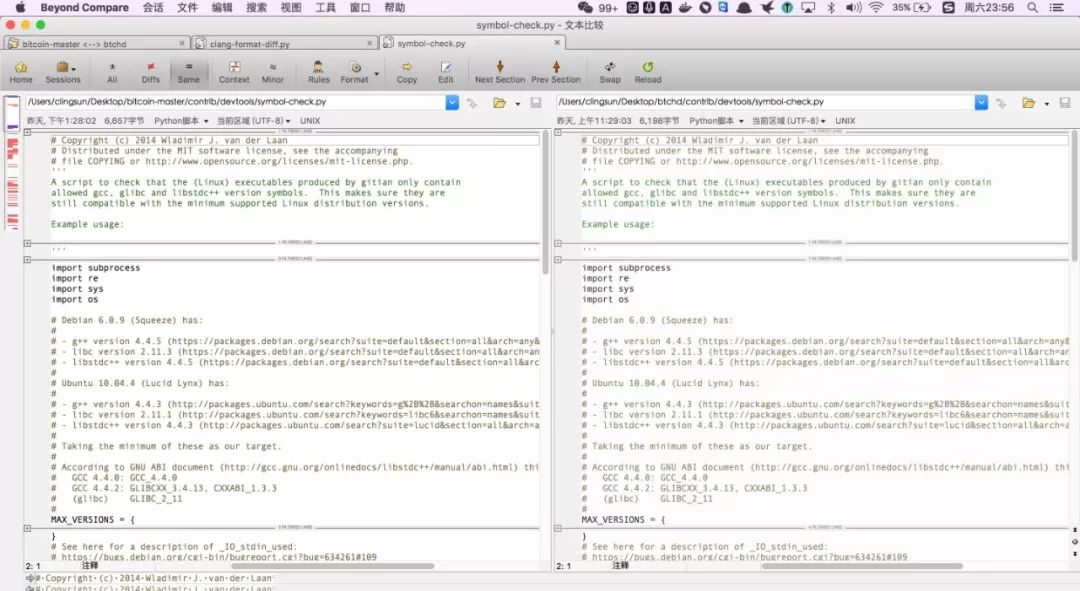The height and width of the screenshot is (591, 1080).
Task: Click left pane save file icon
Action: [x=535, y=103]
